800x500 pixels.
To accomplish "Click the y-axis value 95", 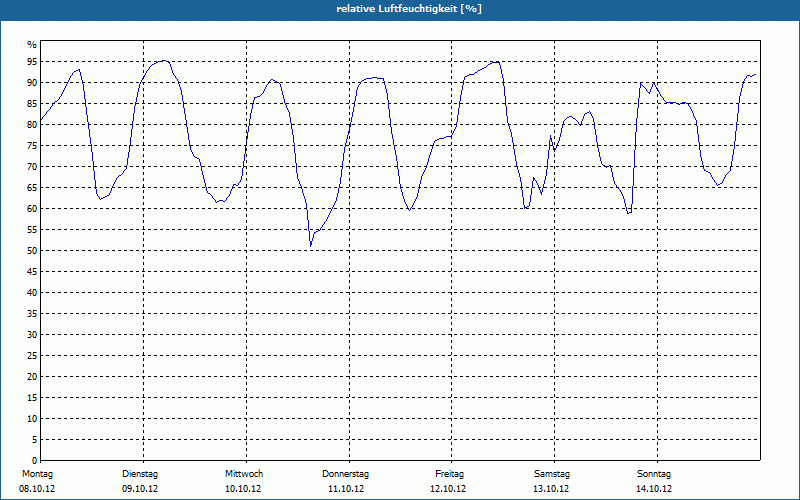I will tap(32, 62).
